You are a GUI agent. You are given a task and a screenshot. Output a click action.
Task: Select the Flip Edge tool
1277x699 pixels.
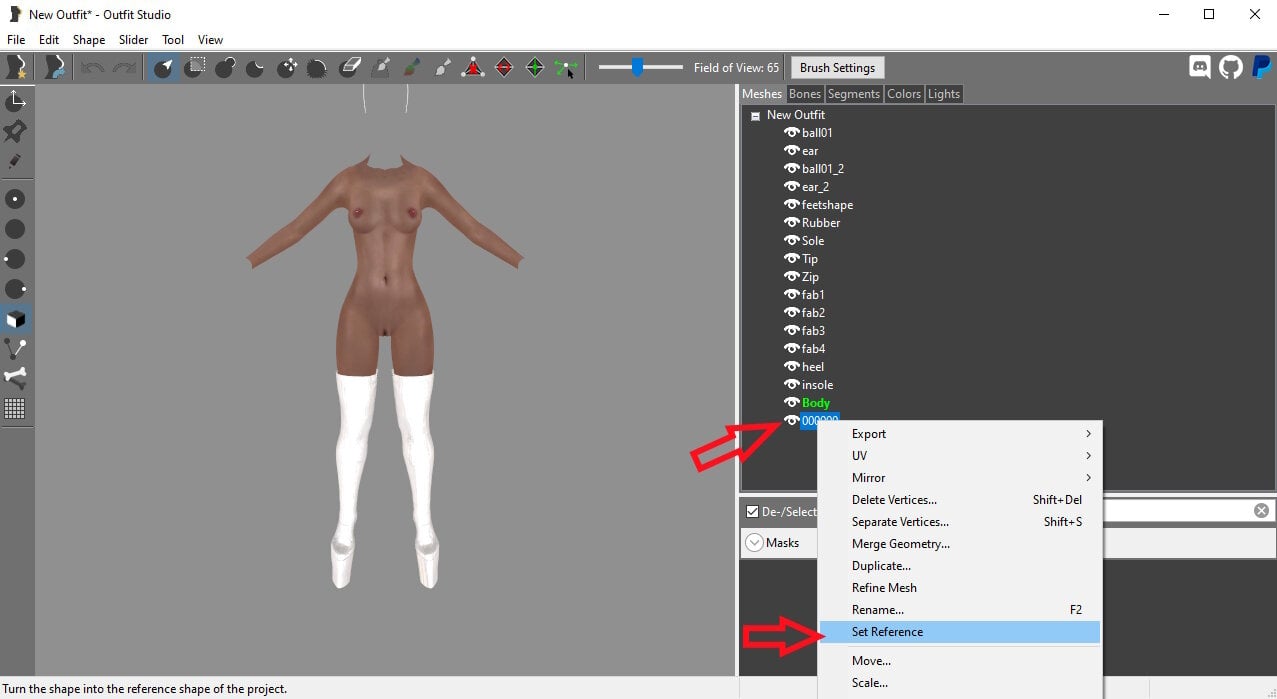click(504, 68)
